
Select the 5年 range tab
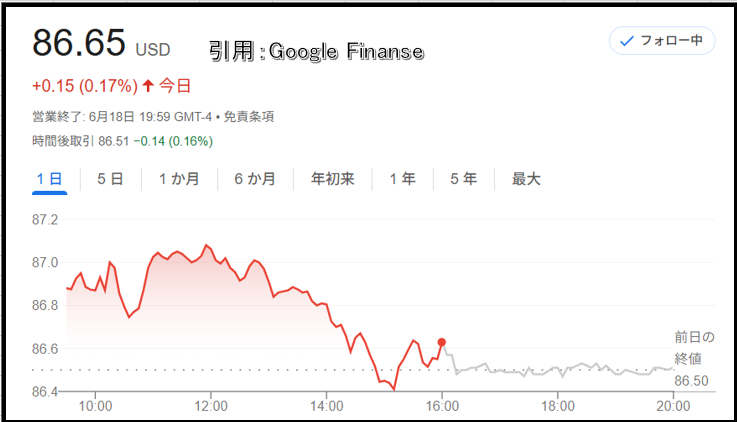coord(463,179)
